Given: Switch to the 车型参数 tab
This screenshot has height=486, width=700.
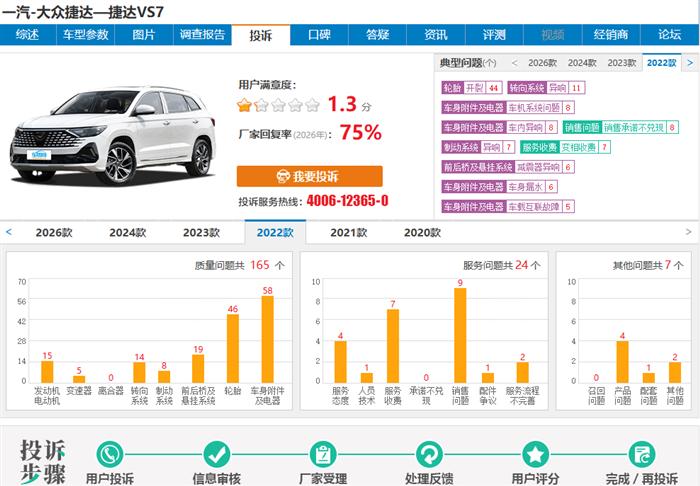Looking at the screenshot, I should 85,35.
